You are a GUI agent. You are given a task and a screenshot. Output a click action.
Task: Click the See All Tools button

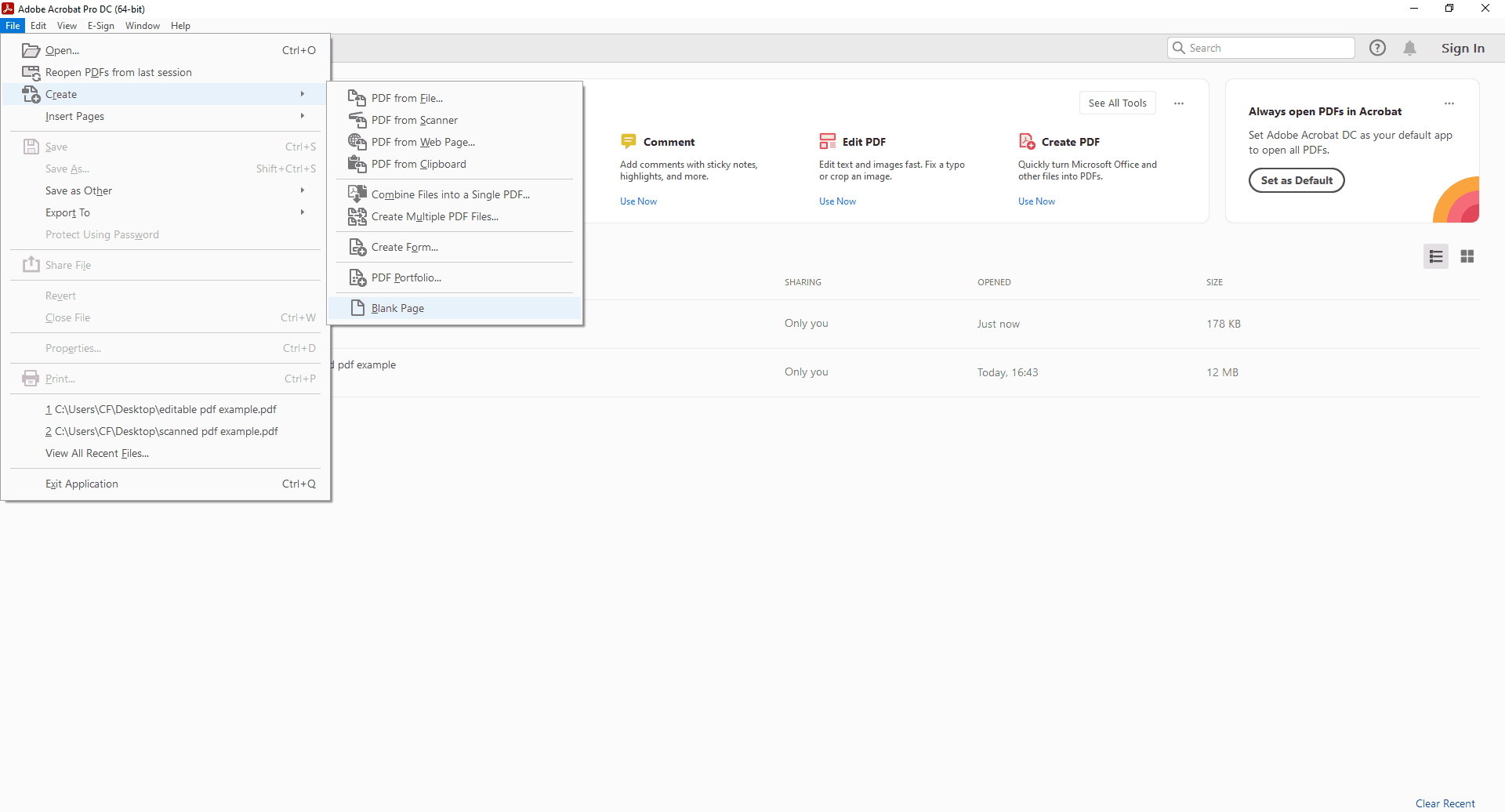coord(1117,103)
